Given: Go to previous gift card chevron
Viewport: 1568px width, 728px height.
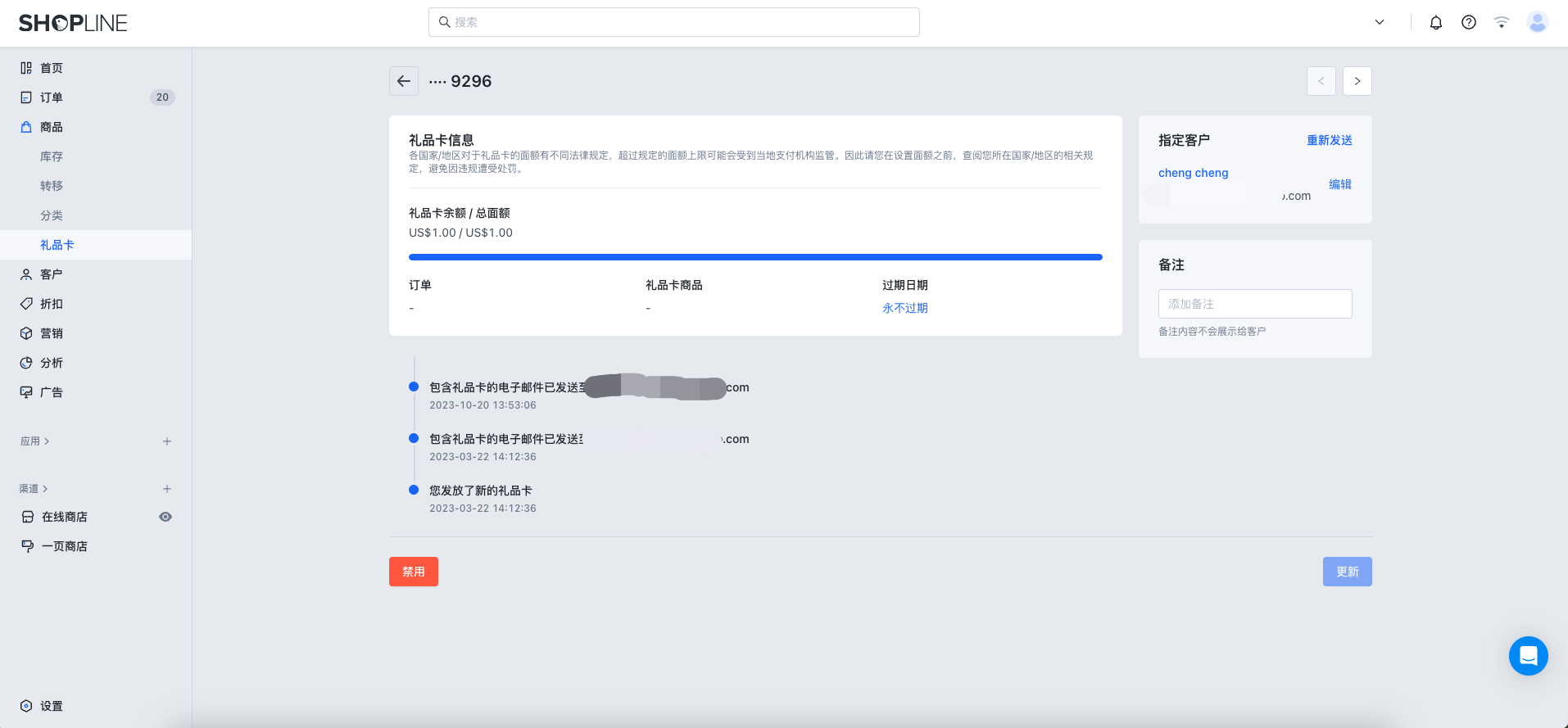Looking at the screenshot, I should click(x=1321, y=81).
